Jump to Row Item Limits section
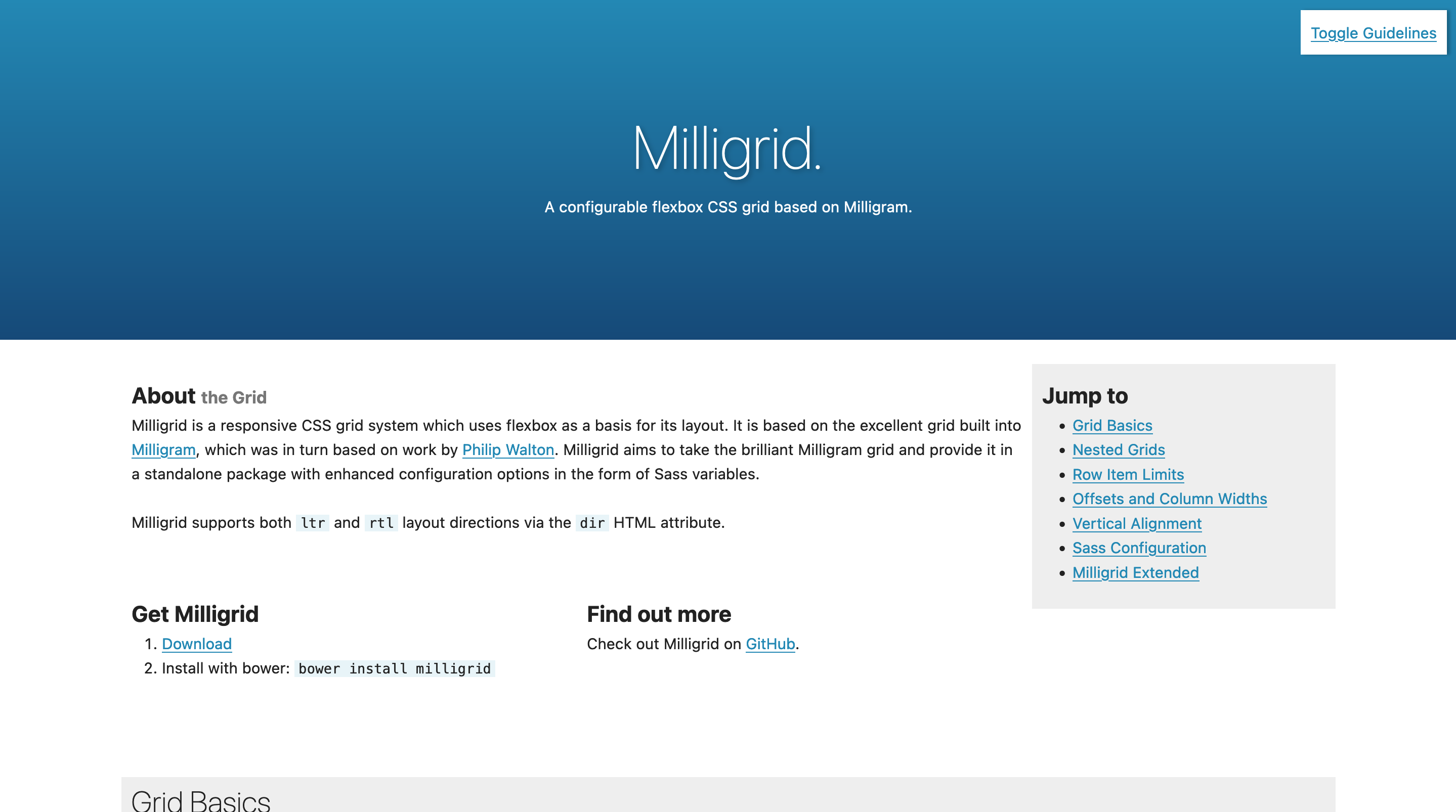This screenshot has height=812, width=1456. (x=1128, y=473)
